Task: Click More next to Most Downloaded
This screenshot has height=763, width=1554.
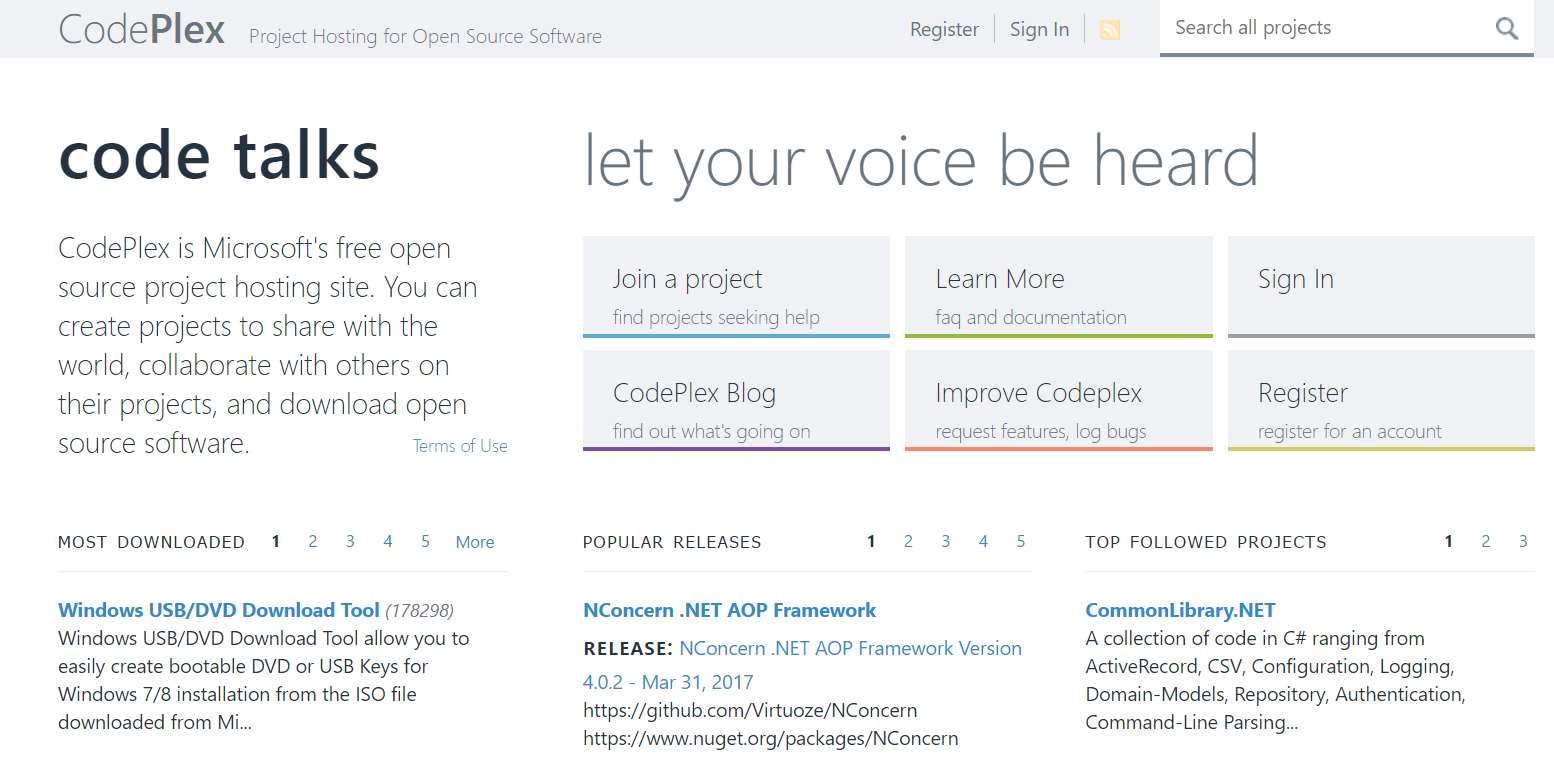Action: (475, 542)
